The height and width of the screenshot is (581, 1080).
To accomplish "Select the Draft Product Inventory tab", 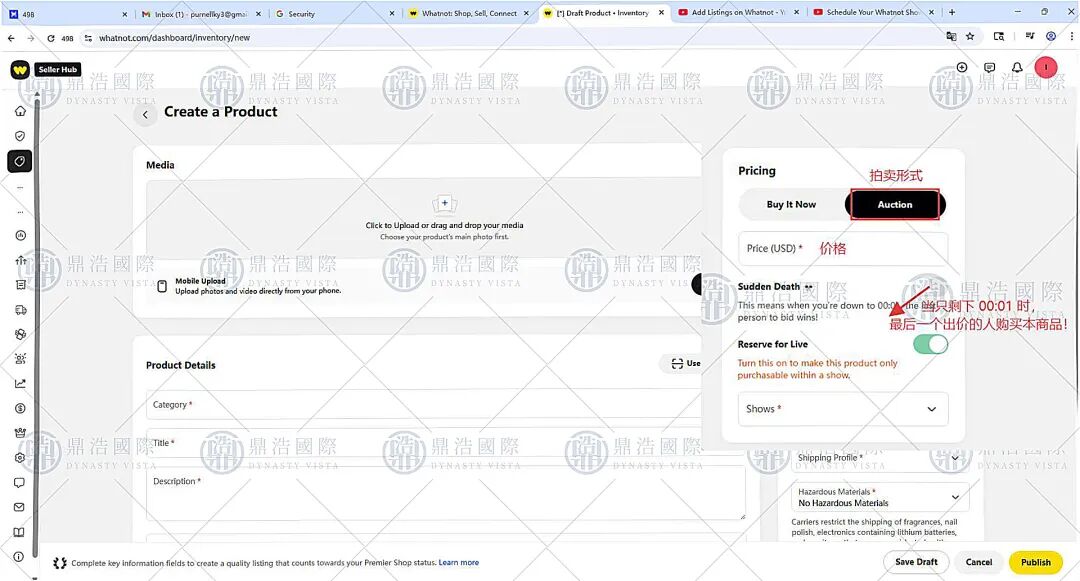I will tap(603, 12).
